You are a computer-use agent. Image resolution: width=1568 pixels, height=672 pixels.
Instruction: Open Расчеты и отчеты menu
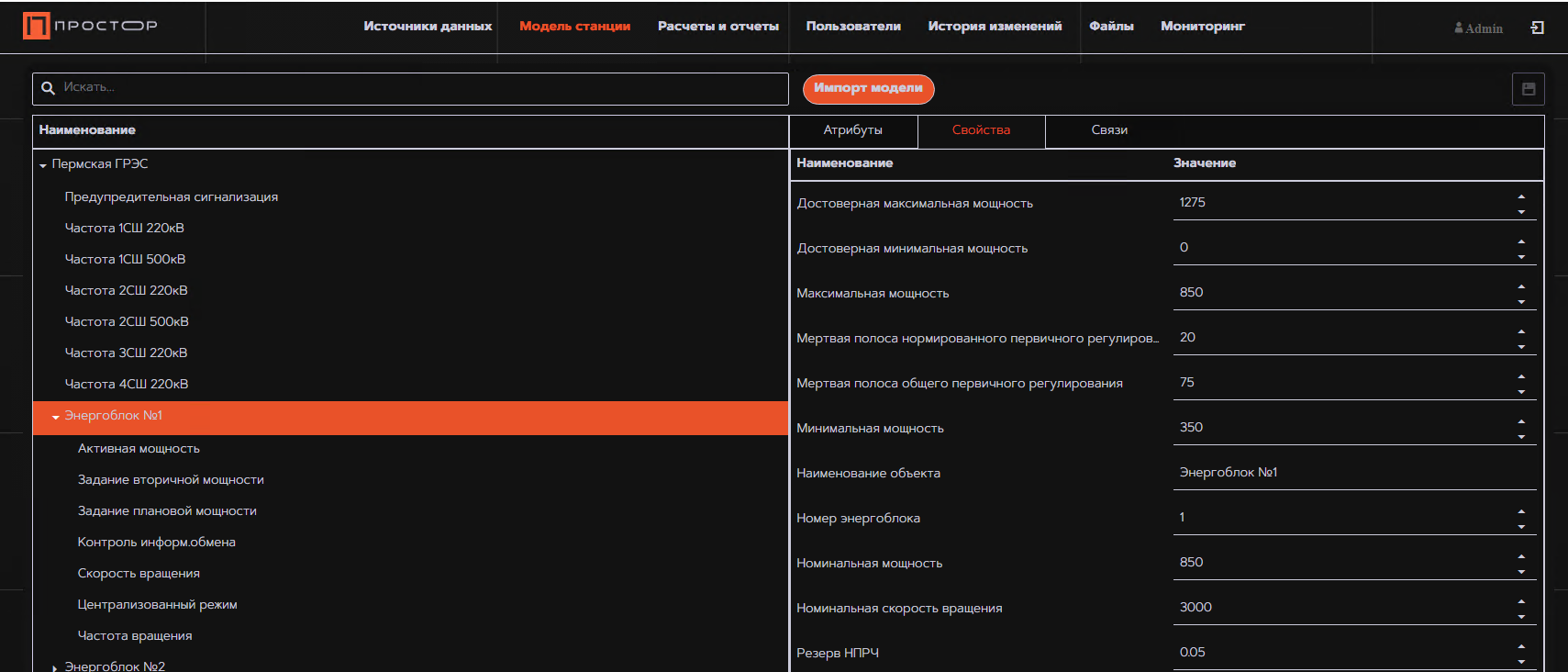coord(717,27)
